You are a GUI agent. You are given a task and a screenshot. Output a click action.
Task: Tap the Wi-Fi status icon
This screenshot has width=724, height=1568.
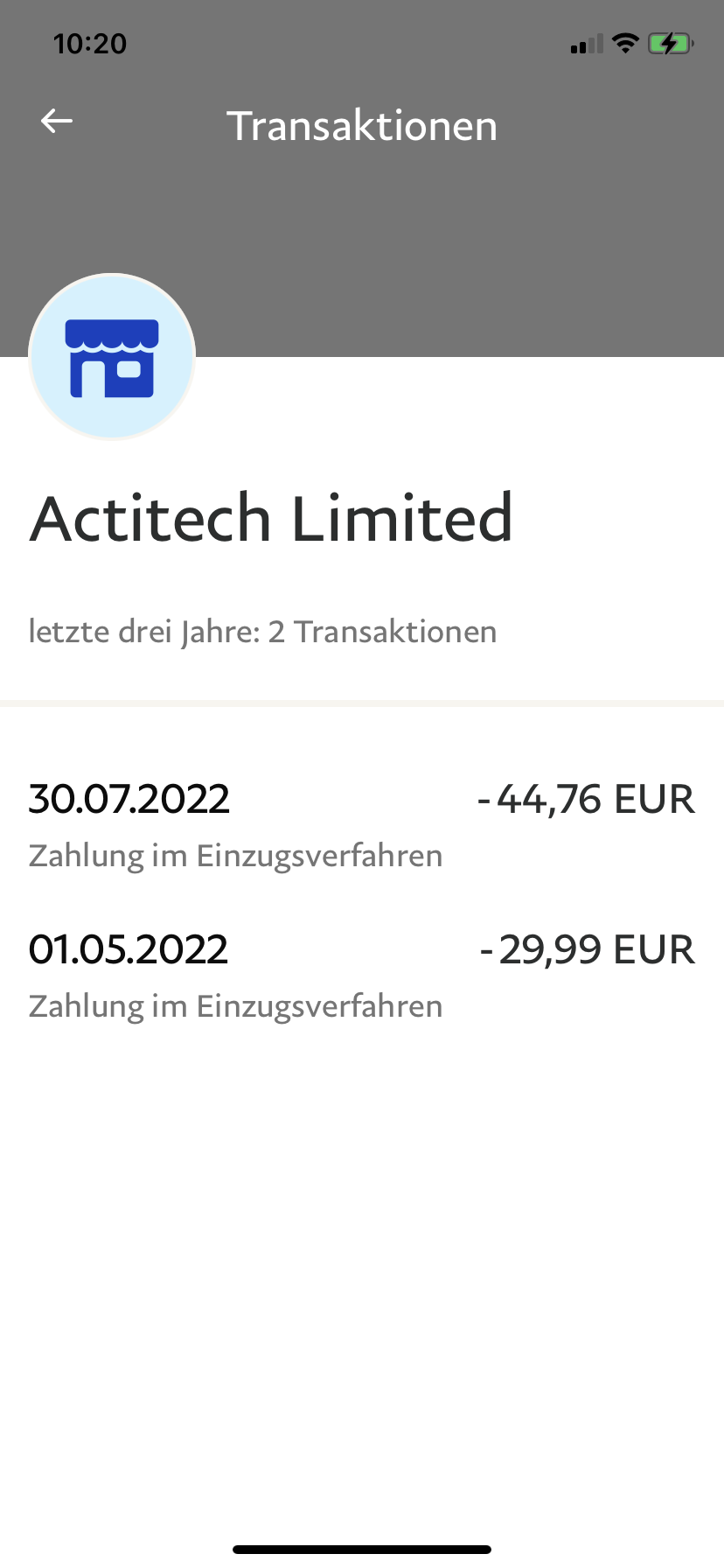[x=625, y=43]
